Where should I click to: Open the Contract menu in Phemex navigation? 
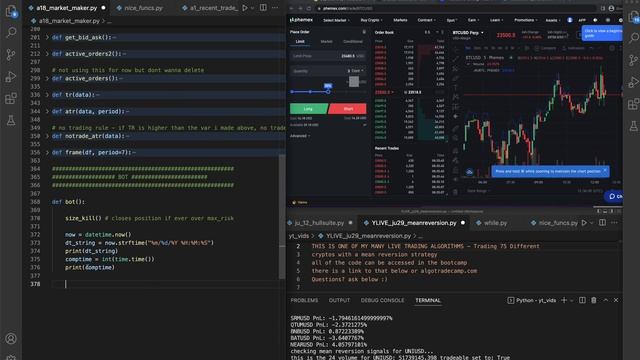(x=426, y=20)
